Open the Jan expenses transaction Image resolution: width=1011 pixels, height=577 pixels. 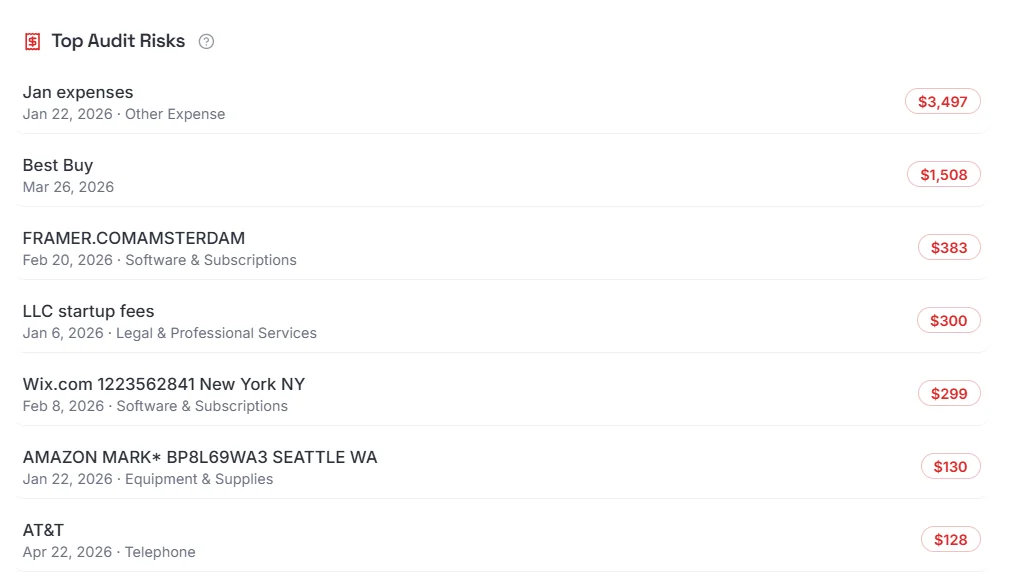click(502, 103)
